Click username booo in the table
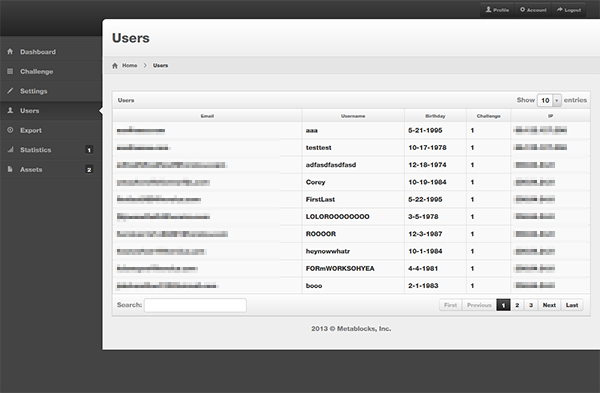 314,285
